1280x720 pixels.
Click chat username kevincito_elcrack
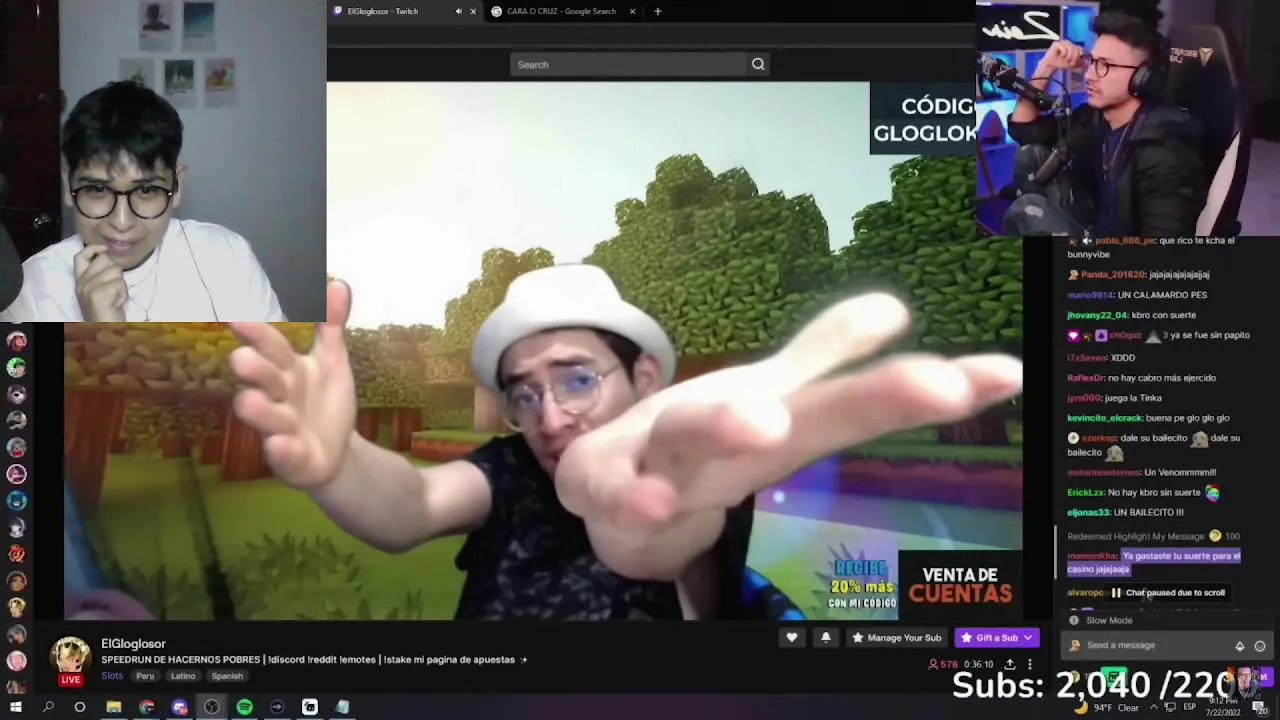click(x=1104, y=418)
